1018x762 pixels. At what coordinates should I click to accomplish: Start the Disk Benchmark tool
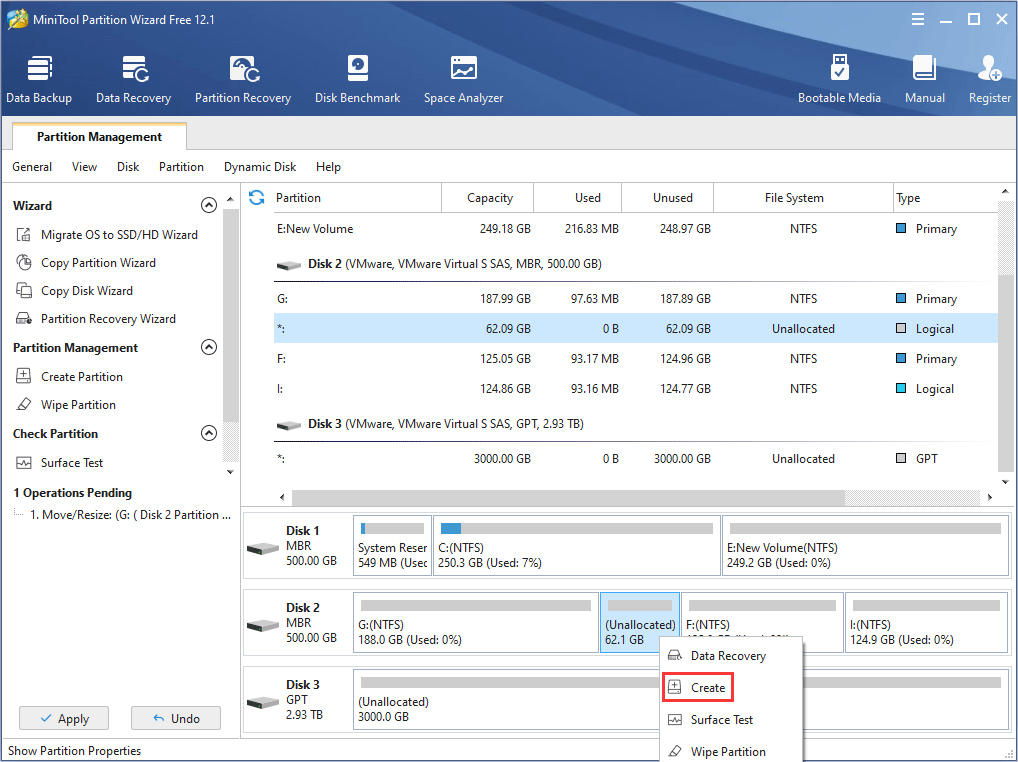point(357,79)
